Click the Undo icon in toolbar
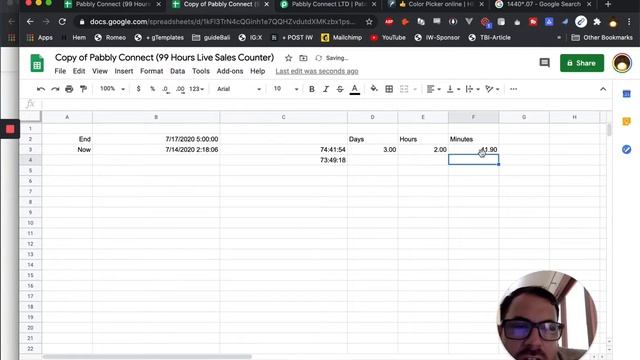This screenshot has height=360, width=640. click(41, 89)
